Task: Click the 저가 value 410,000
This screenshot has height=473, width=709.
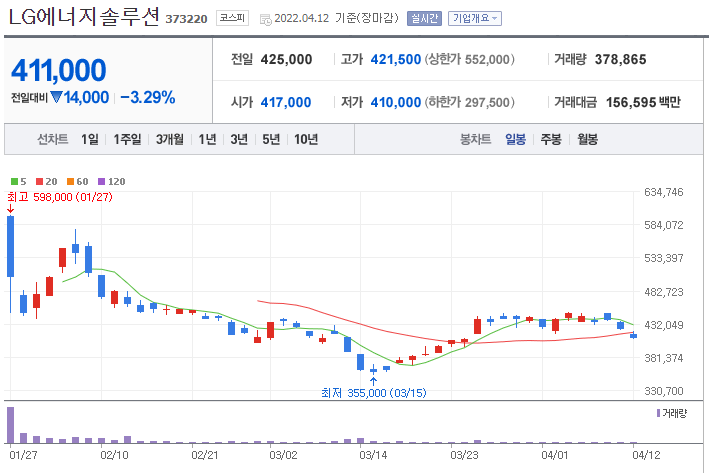Action: coord(396,102)
